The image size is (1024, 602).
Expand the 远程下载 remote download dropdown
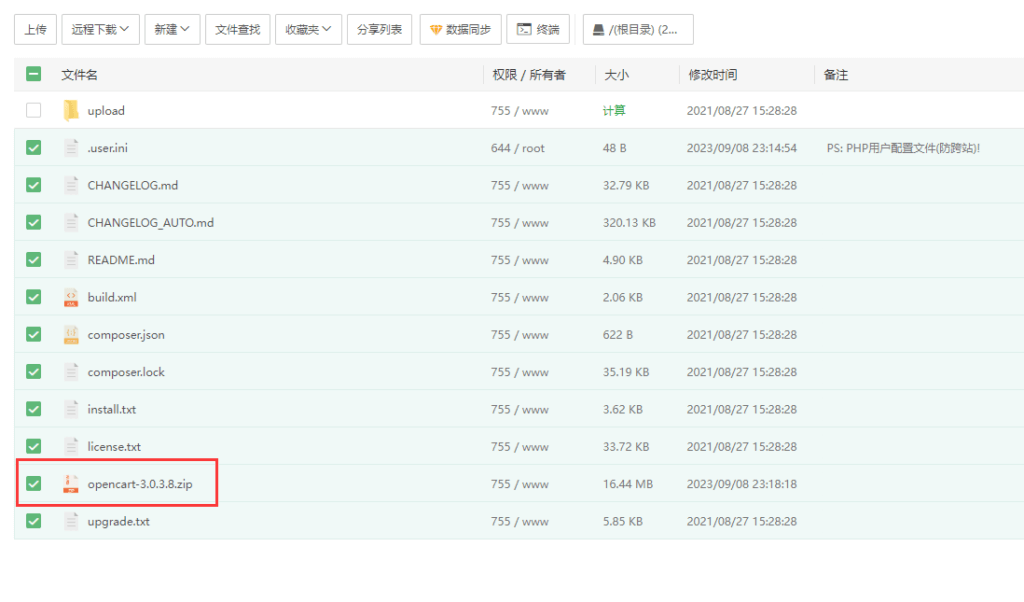pos(98,29)
